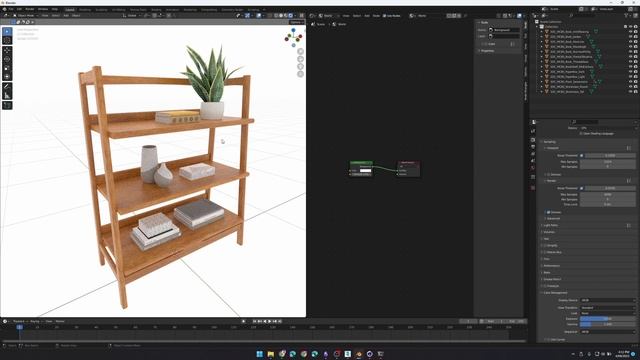The image size is (640, 360).
Task: Open the Look dropdown in Color Management
Action: [608, 313]
